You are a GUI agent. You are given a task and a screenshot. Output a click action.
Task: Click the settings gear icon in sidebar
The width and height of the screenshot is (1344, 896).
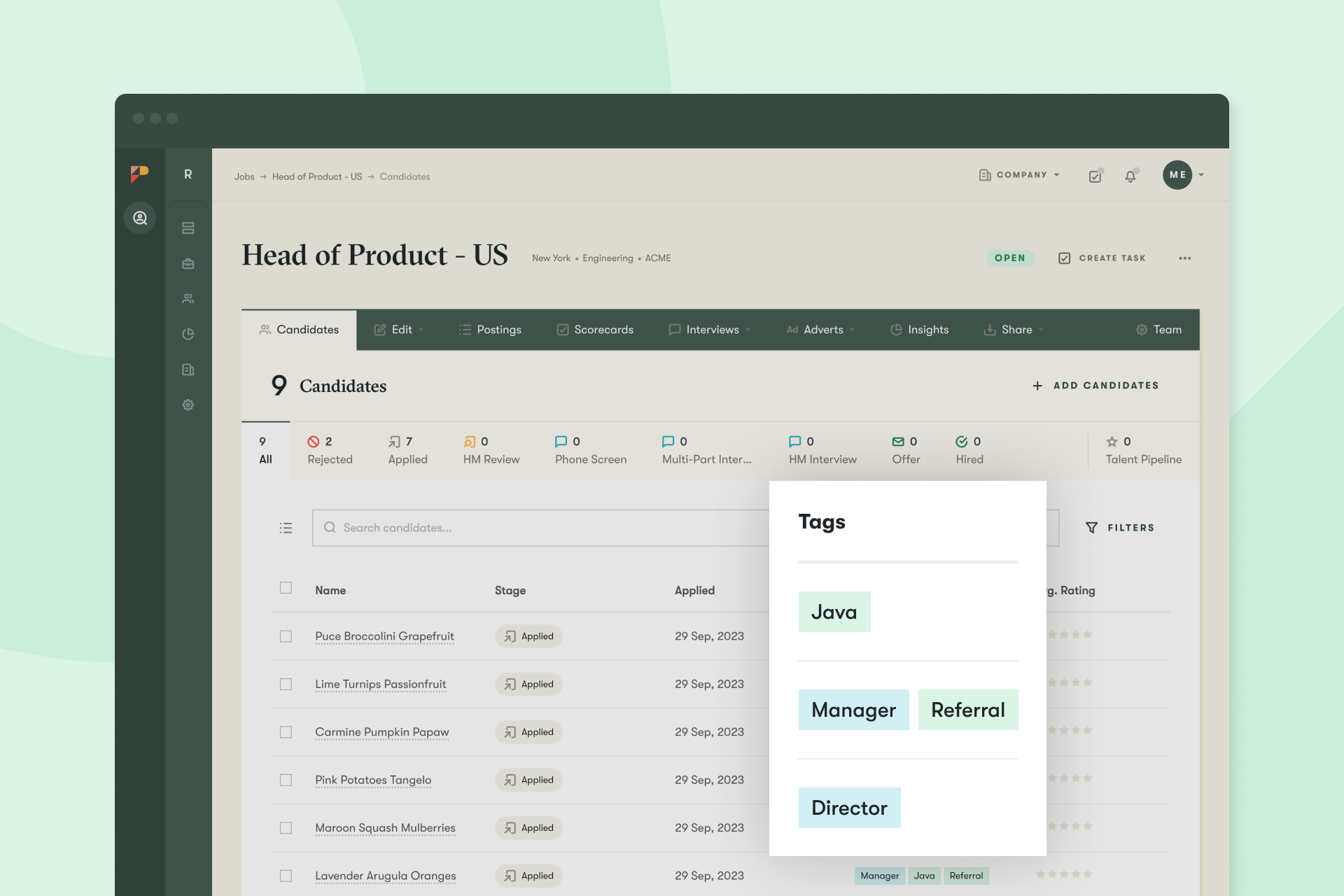coord(188,405)
